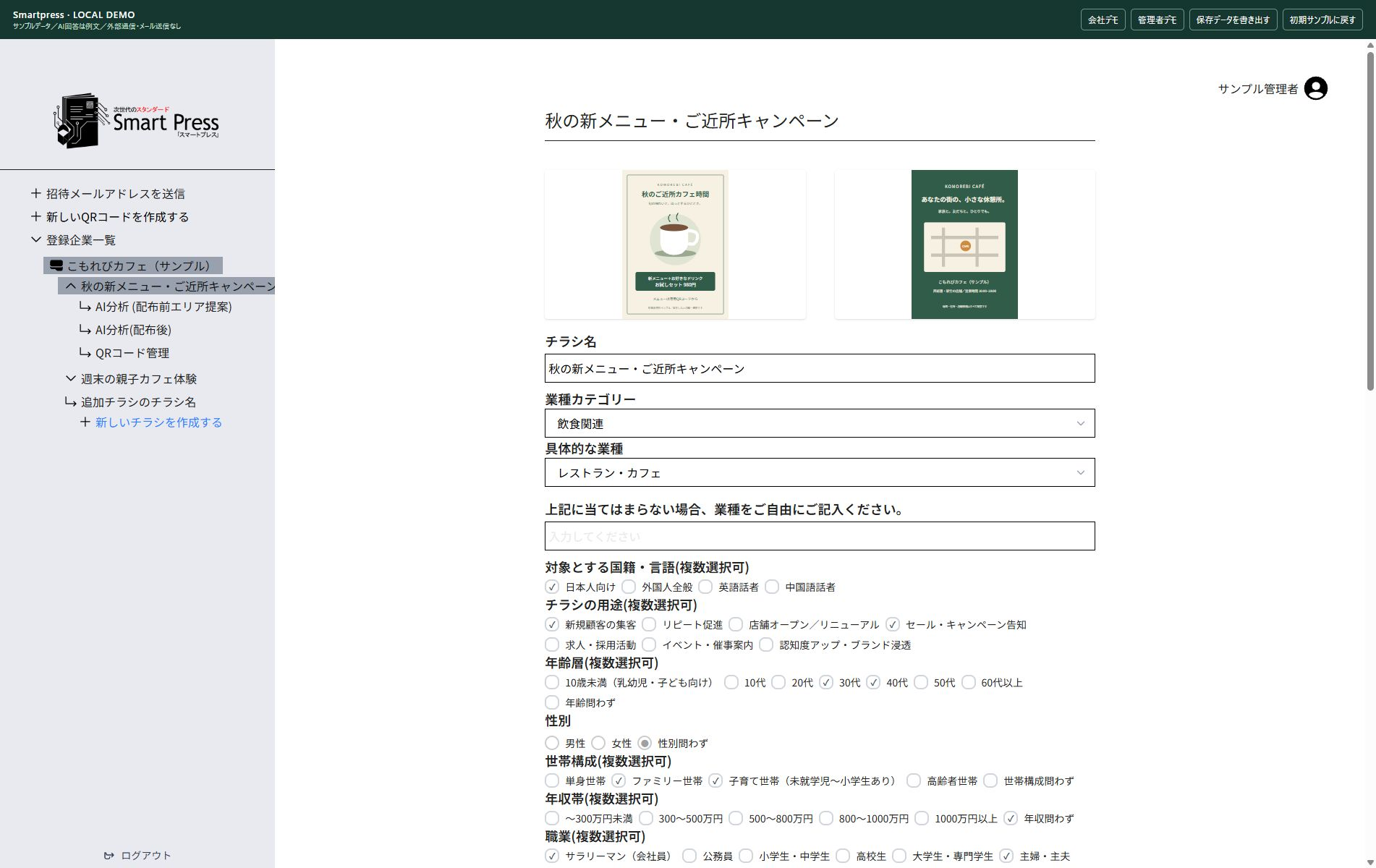Open the green back flyer thumbnail
This screenshot has height=868, width=1376.
point(964,244)
